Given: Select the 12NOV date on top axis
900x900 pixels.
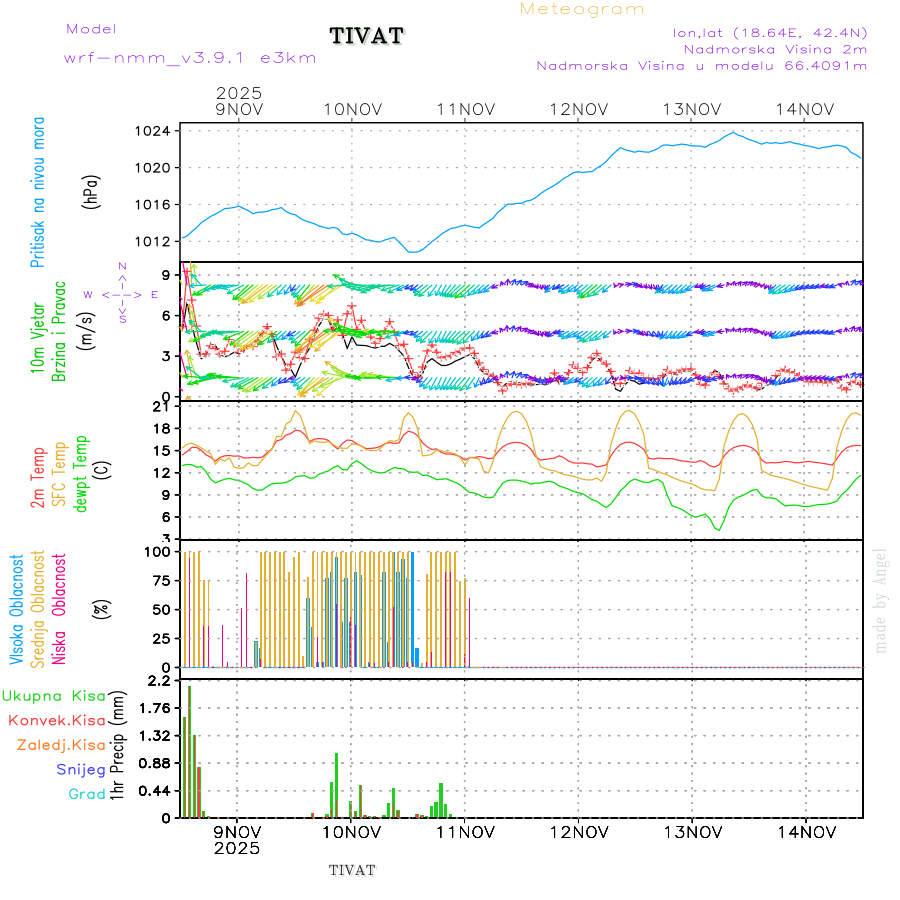Looking at the screenshot, I should click(x=579, y=109).
